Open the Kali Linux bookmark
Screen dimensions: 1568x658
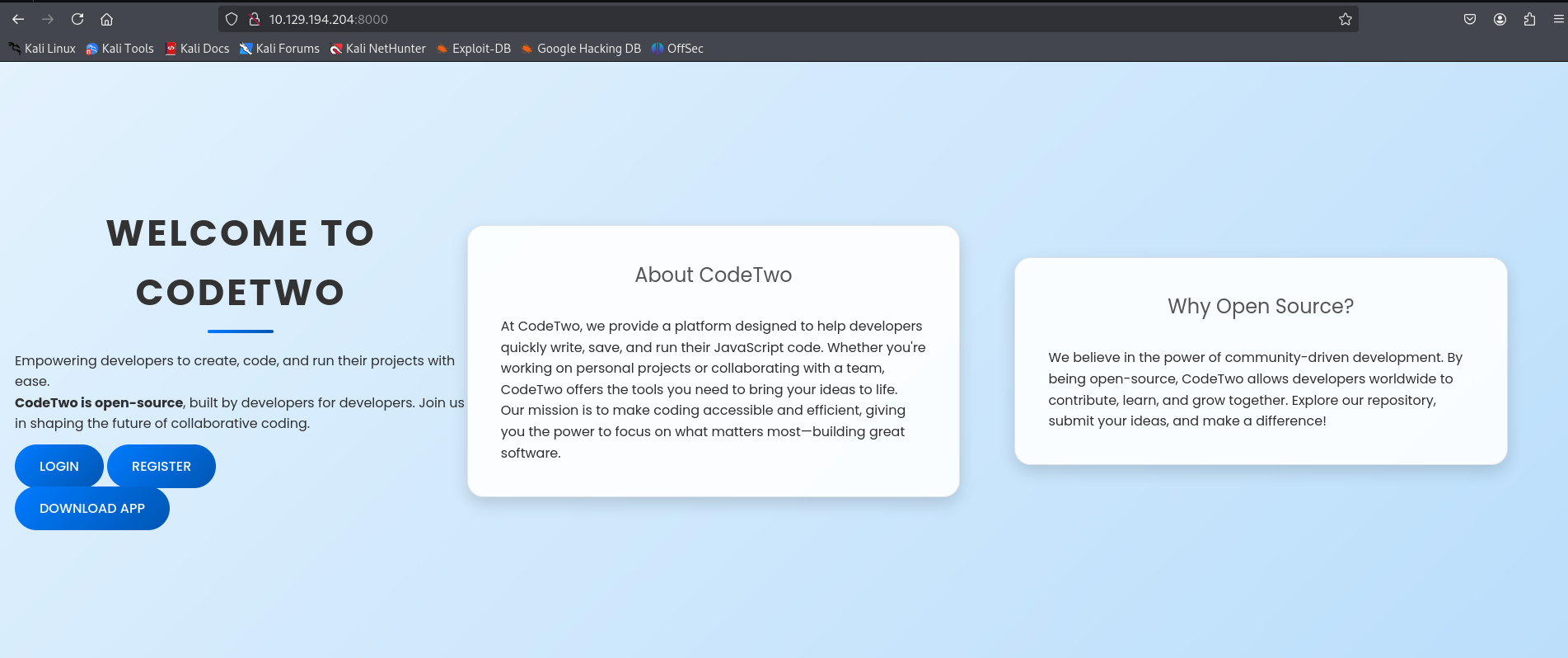pos(42,49)
